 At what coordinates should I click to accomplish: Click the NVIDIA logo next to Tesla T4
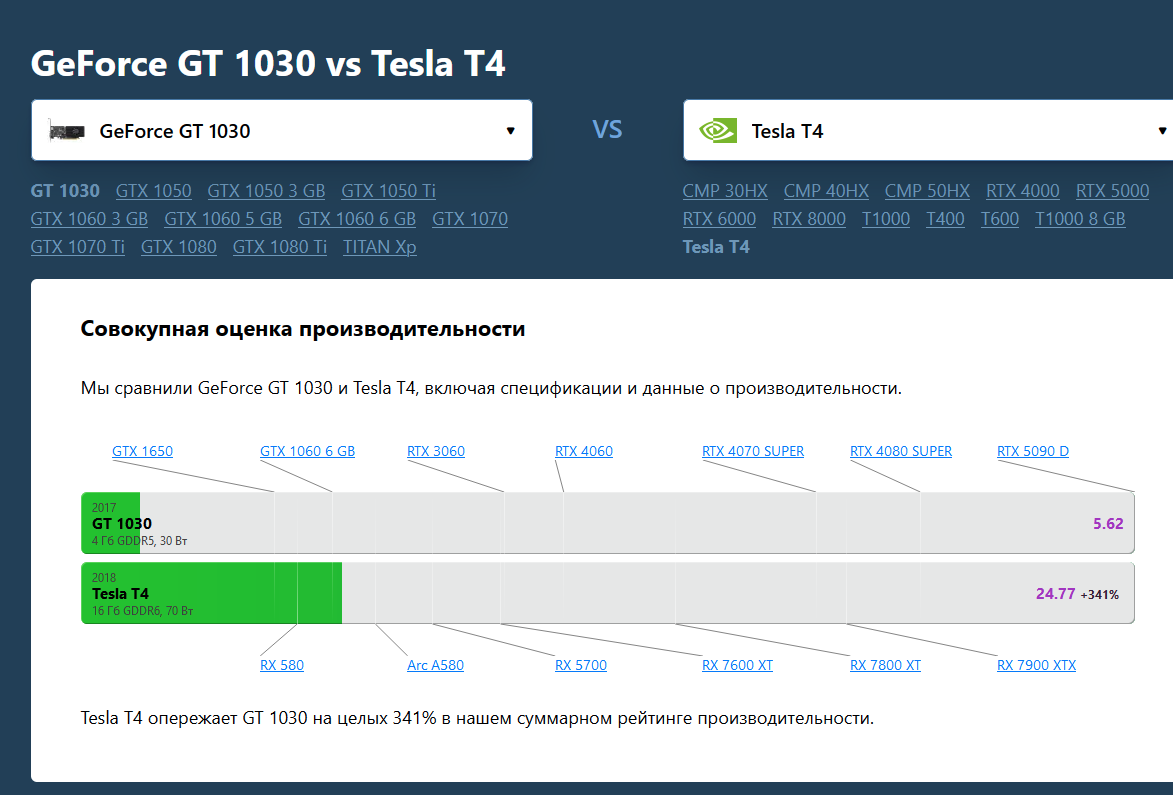click(x=718, y=131)
